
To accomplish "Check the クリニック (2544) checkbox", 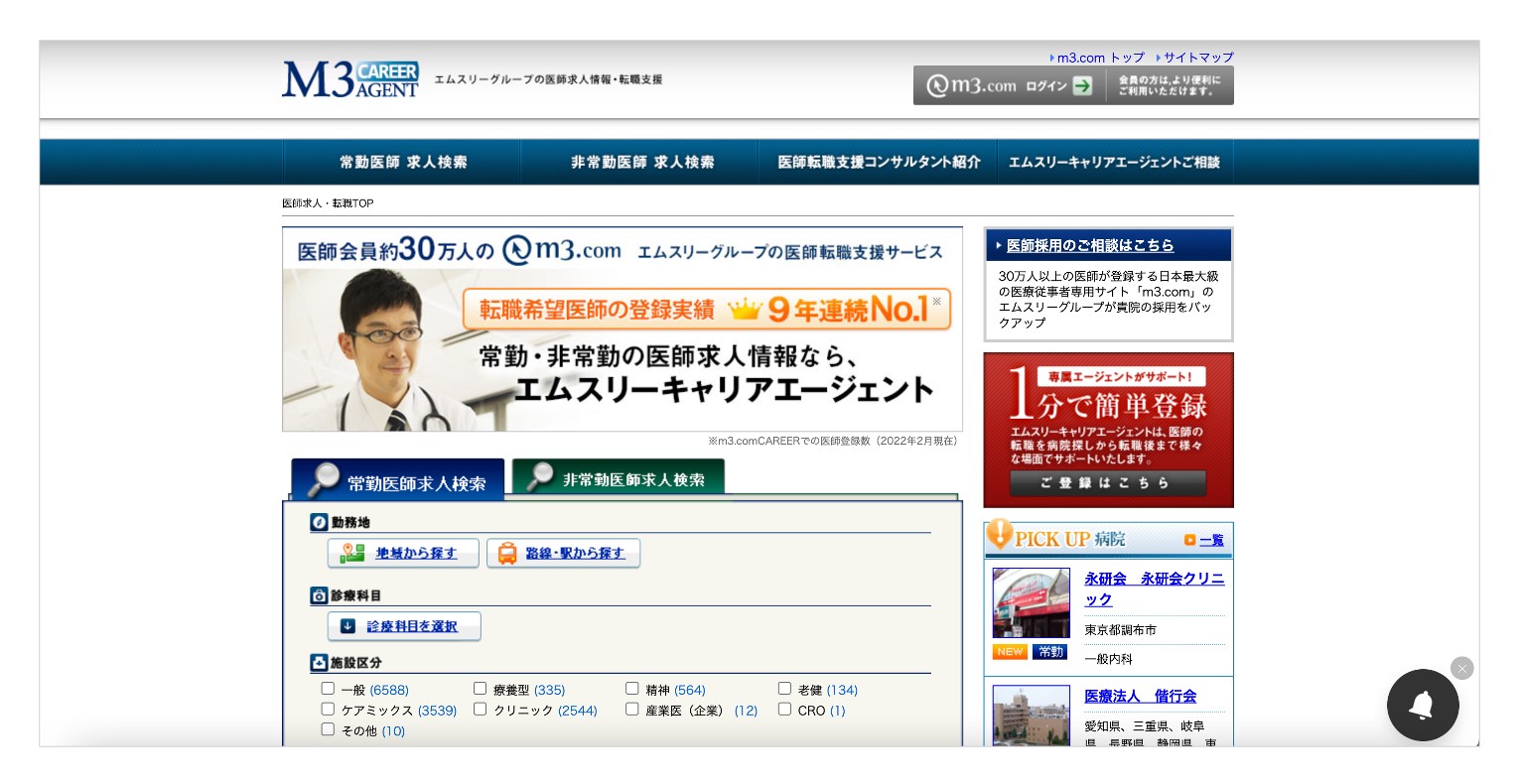I will (x=480, y=709).
